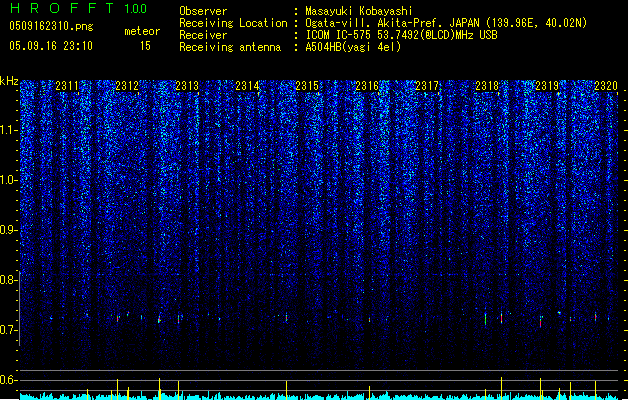Click the Ogata-vill. Akita-Pref. JAPAN text
Screen dimensions: 629x400
(x=394, y=23)
